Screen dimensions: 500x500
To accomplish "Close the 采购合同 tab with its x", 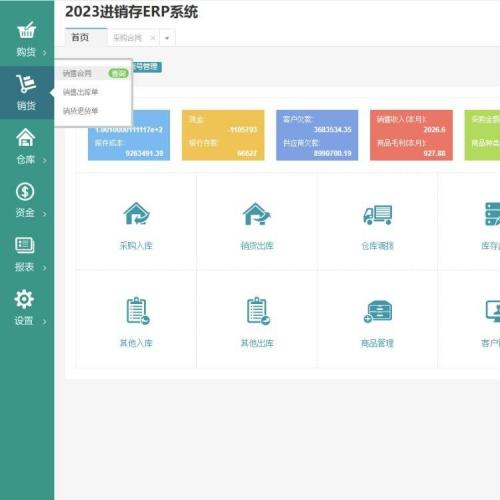I will pos(153,38).
